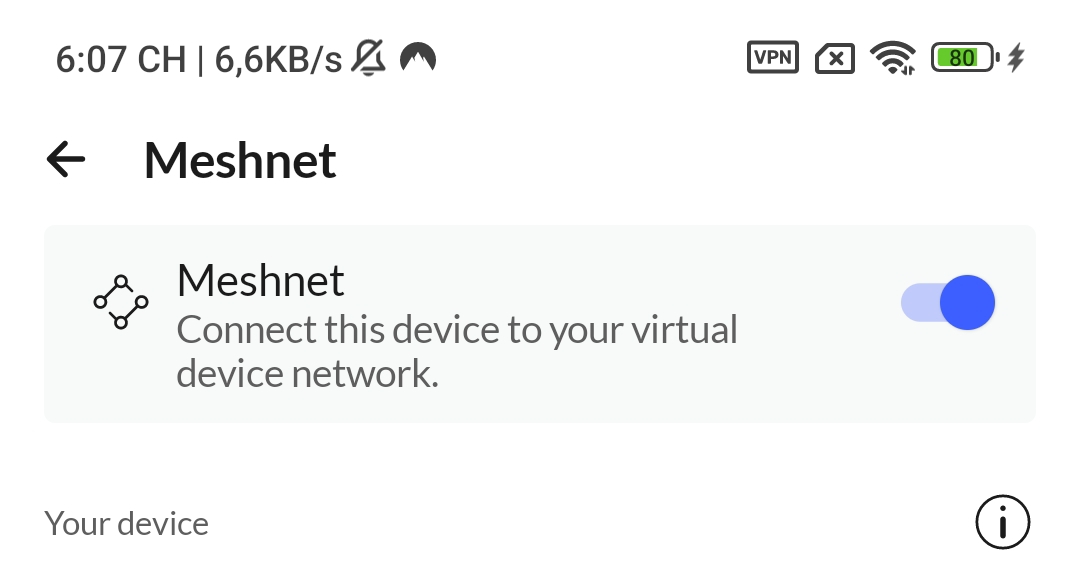The height and width of the screenshot is (575, 1080).
Task: Tap the Meshnet page title
Action: click(x=240, y=160)
